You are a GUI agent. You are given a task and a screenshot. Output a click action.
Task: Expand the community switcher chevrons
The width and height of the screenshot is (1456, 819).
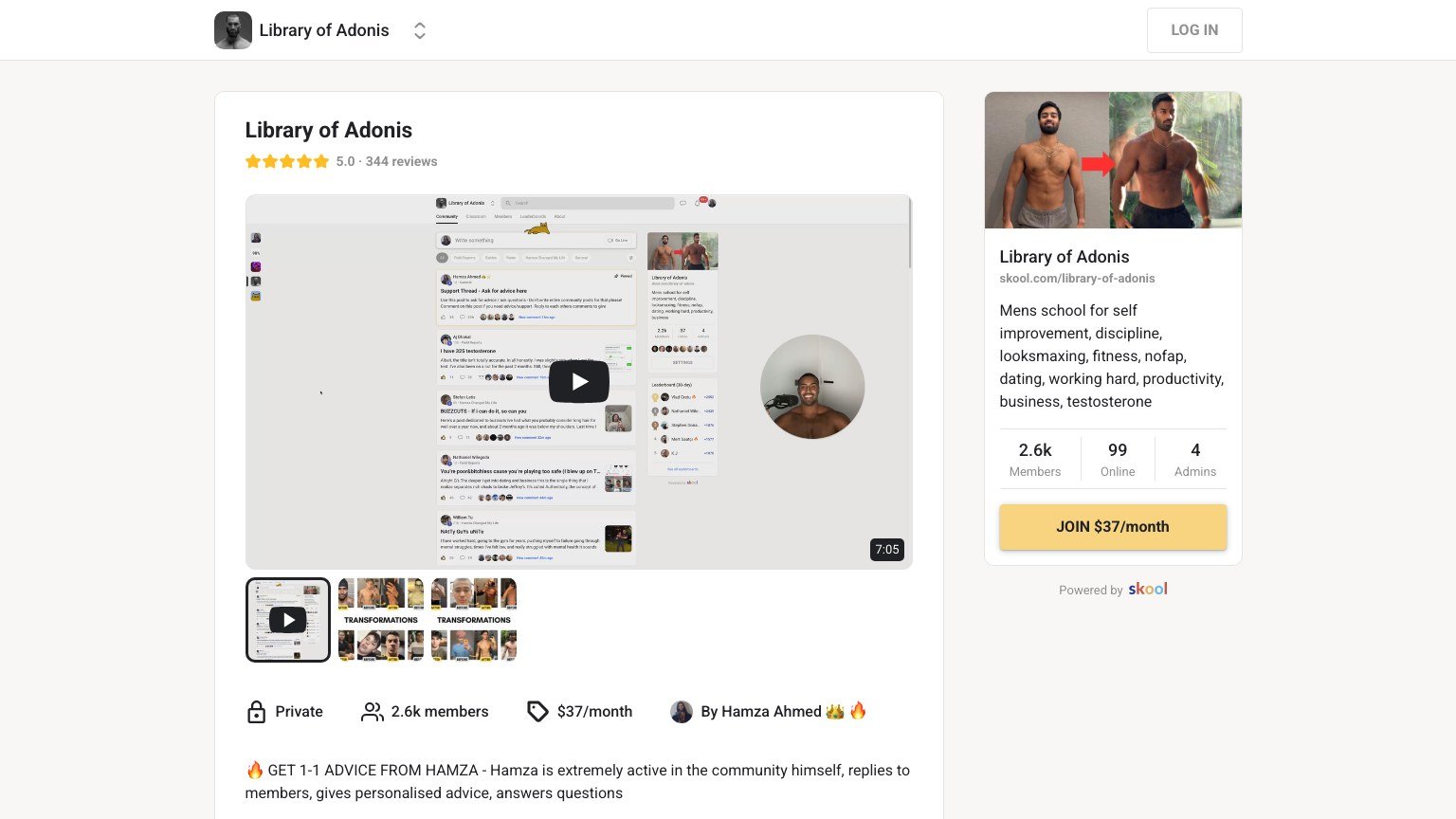420,30
